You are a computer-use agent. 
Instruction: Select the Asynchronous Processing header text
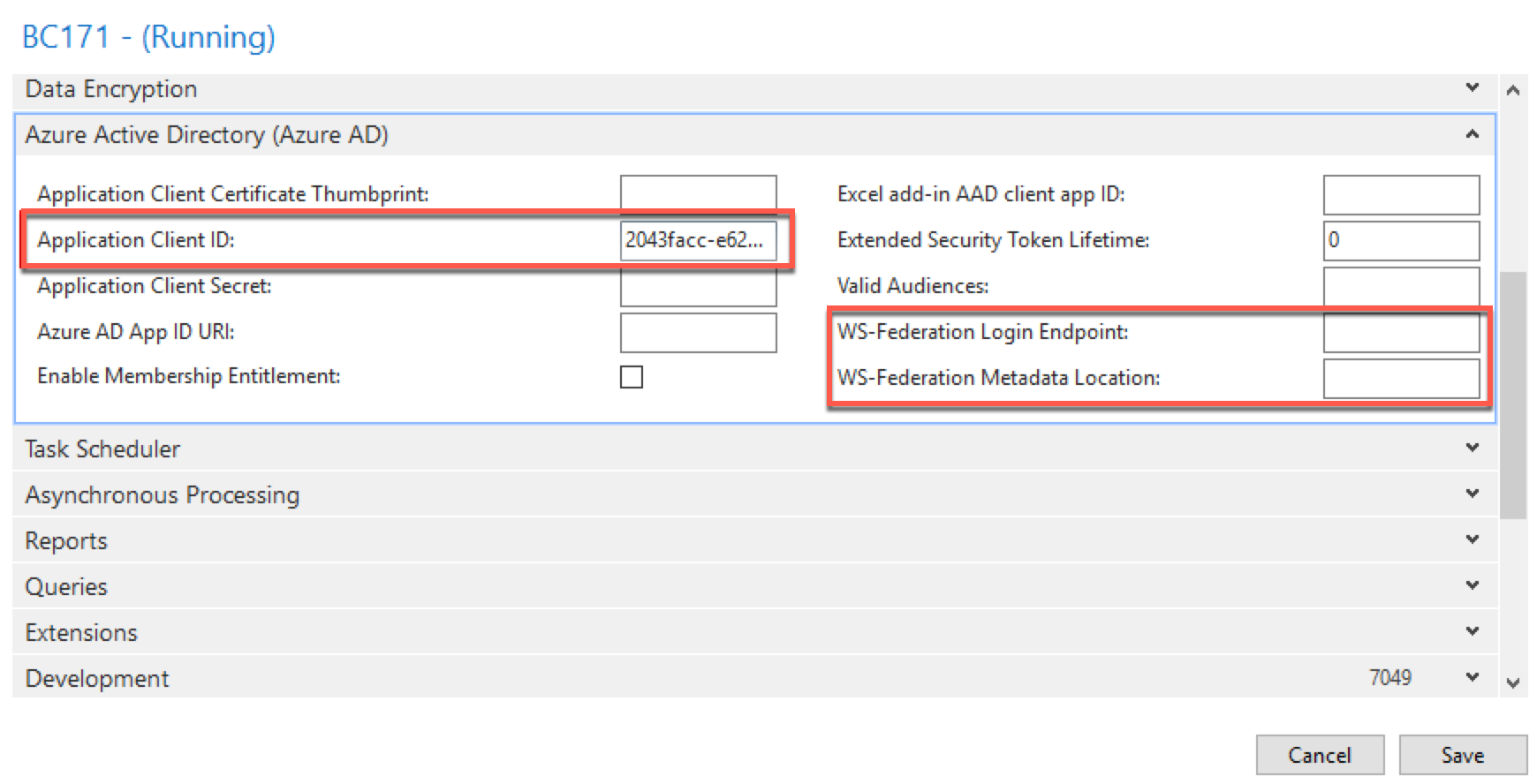point(163,495)
